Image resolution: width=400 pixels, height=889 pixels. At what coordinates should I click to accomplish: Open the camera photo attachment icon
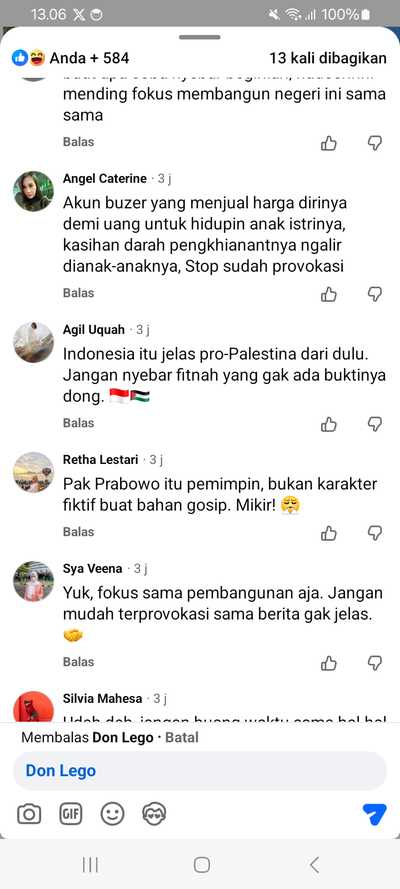click(x=29, y=815)
